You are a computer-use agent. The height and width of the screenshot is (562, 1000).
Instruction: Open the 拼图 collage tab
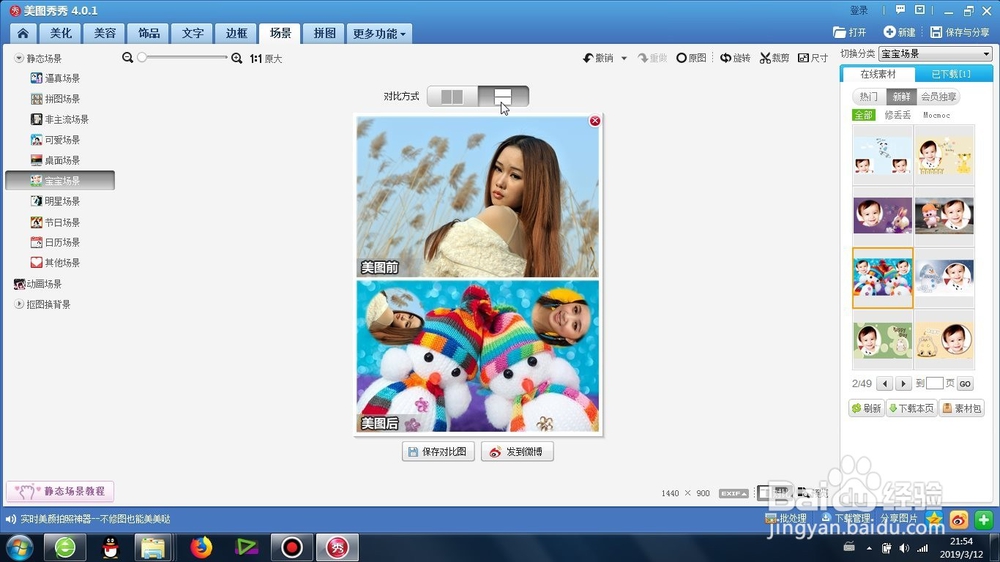(x=324, y=33)
